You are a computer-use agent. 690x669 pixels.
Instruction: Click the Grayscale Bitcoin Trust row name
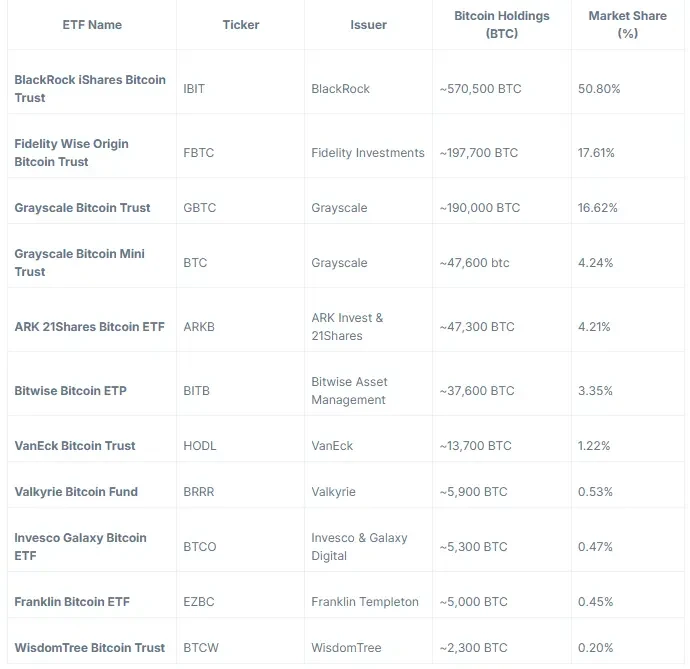pyautogui.click(x=82, y=208)
